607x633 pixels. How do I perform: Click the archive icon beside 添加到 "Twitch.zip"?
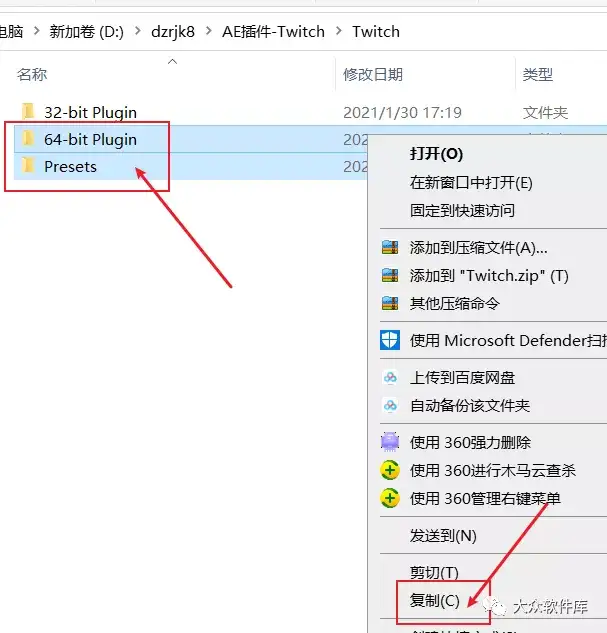pos(390,275)
